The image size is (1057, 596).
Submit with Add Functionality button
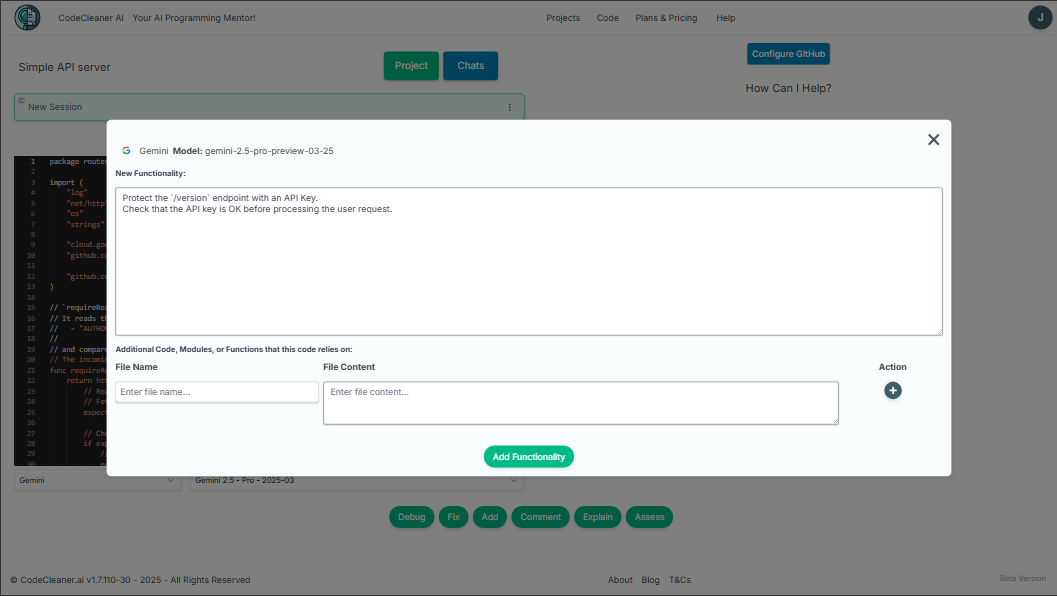pos(528,456)
